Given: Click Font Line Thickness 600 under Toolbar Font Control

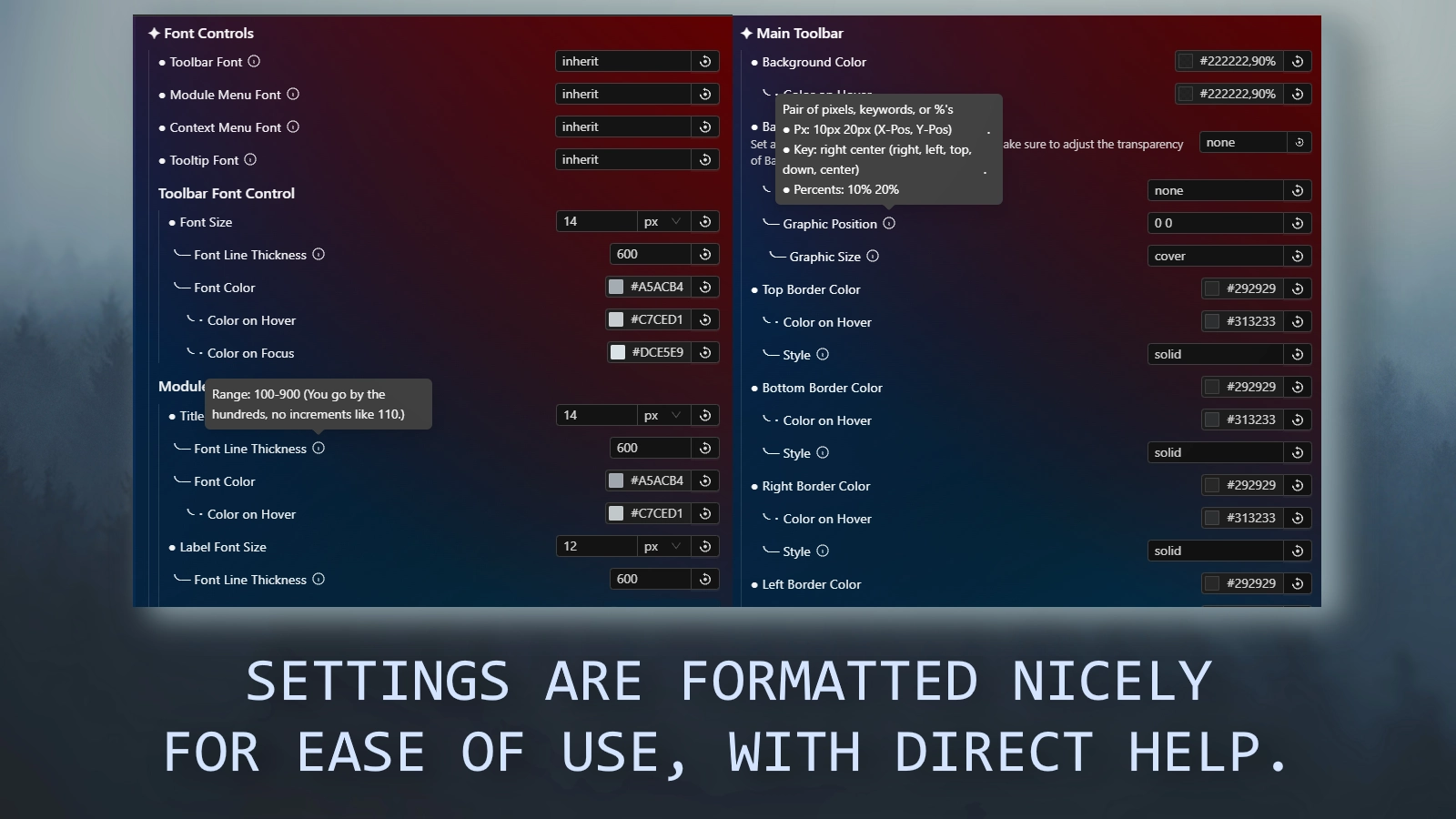Looking at the screenshot, I should (651, 255).
